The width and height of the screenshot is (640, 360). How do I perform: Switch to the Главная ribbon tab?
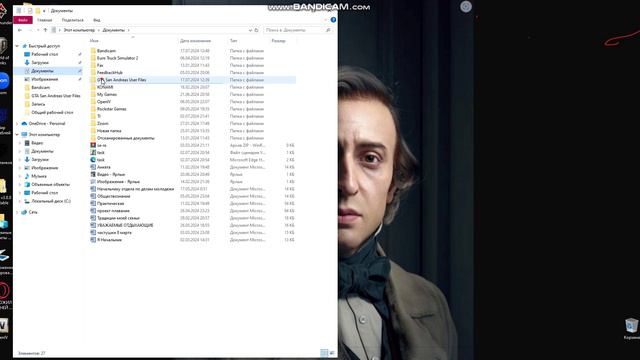(44, 20)
